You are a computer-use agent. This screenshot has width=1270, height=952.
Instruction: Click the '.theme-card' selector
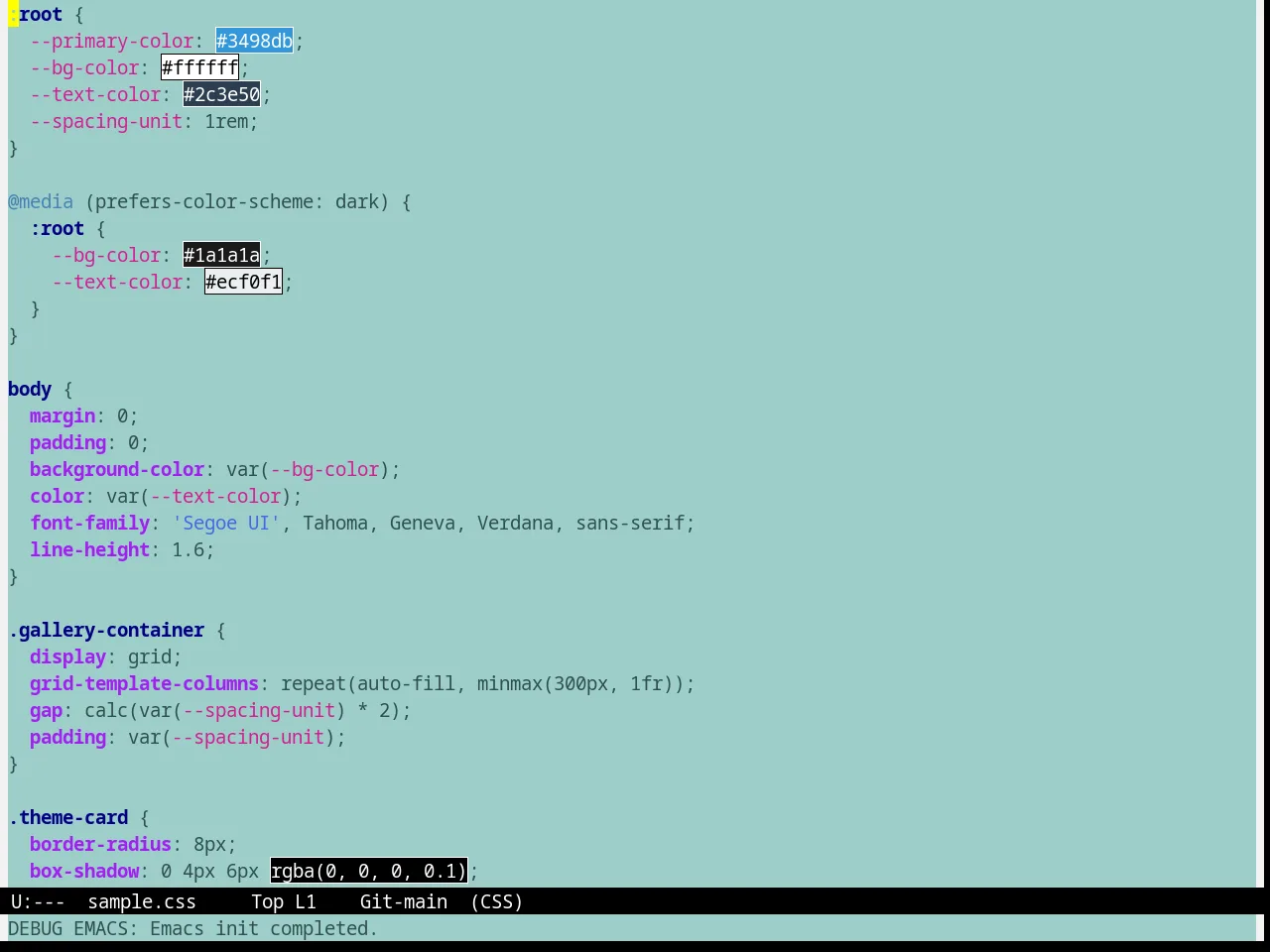pyautogui.click(x=68, y=817)
